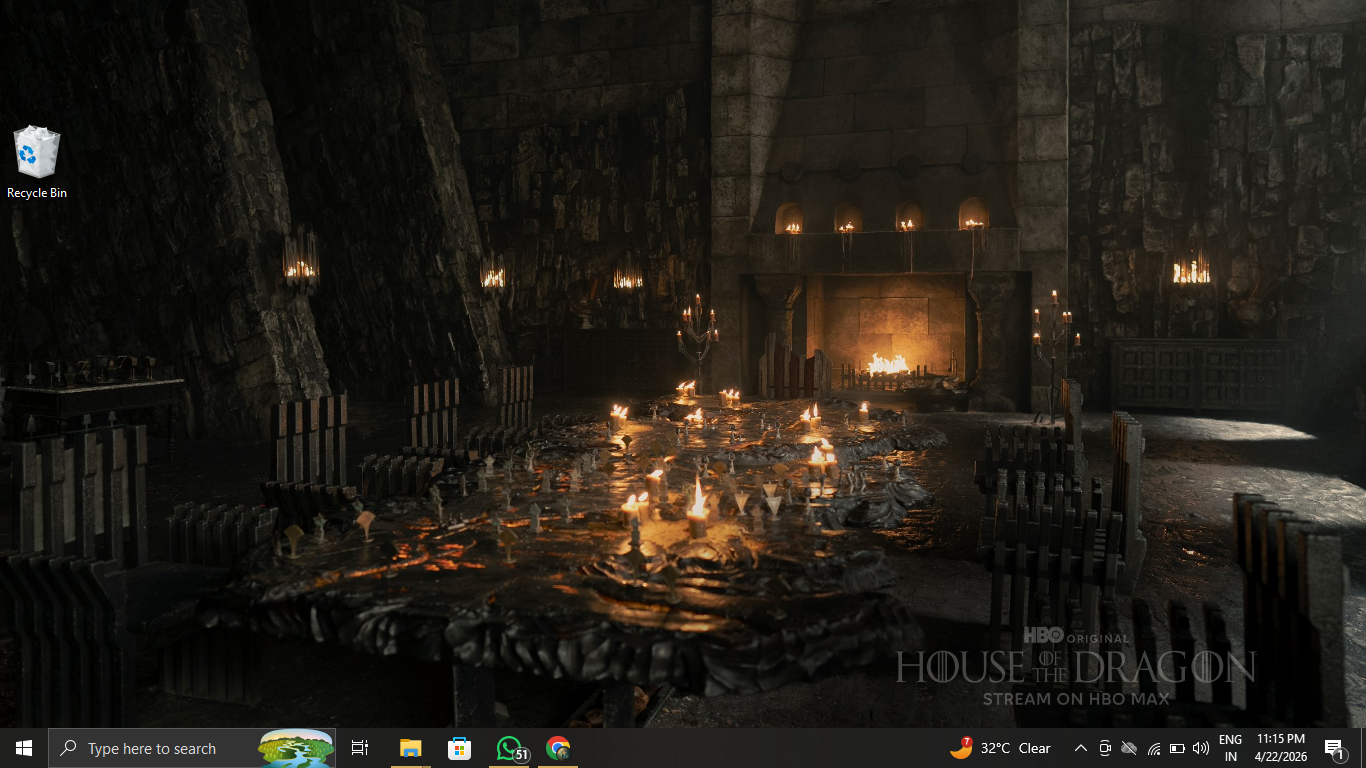Expand the hidden system tray icons
The height and width of the screenshot is (768, 1366).
tap(1081, 748)
